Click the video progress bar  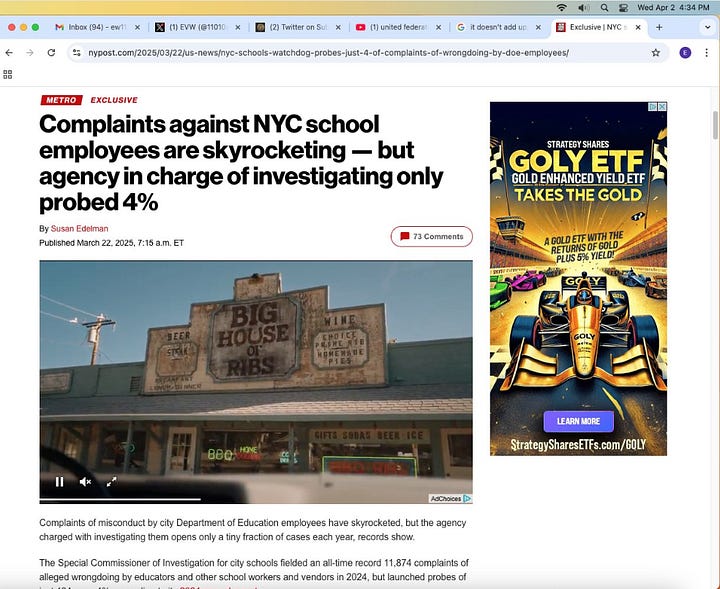tap(256, 499)
